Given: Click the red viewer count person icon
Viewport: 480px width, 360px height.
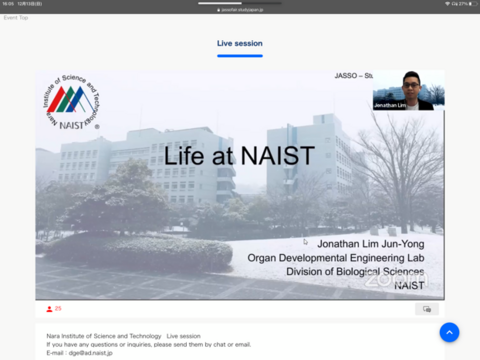Looking at the screenshot, I should tap(49, 309).
